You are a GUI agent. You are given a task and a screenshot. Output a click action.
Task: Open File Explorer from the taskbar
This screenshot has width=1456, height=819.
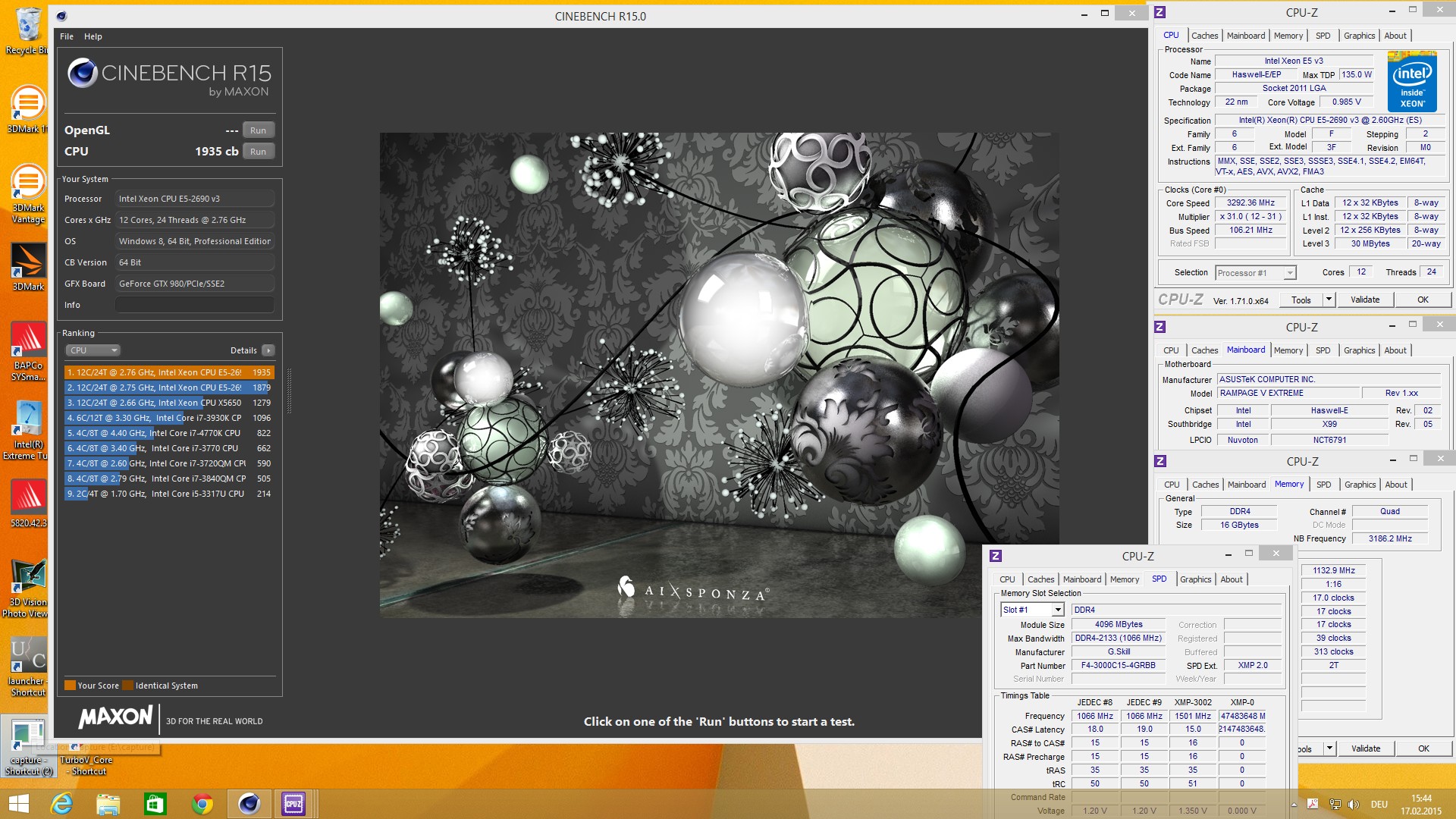point(108,804)
